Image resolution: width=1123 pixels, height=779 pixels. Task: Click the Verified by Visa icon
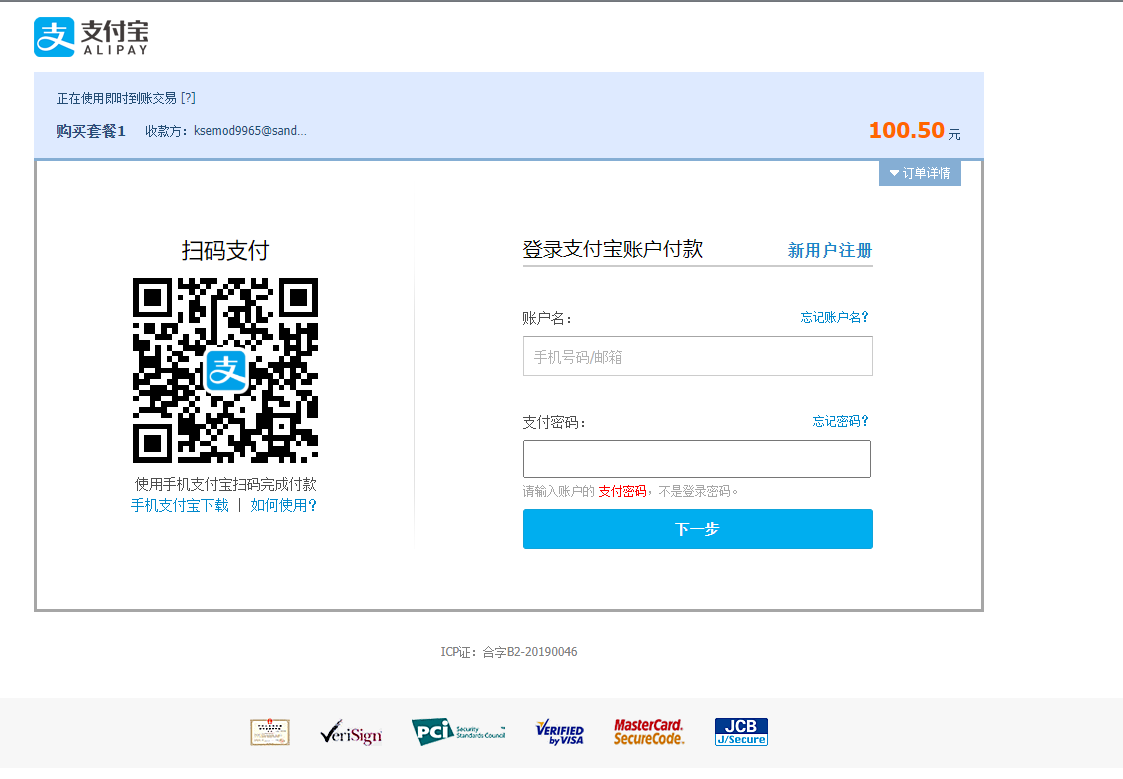558,731
